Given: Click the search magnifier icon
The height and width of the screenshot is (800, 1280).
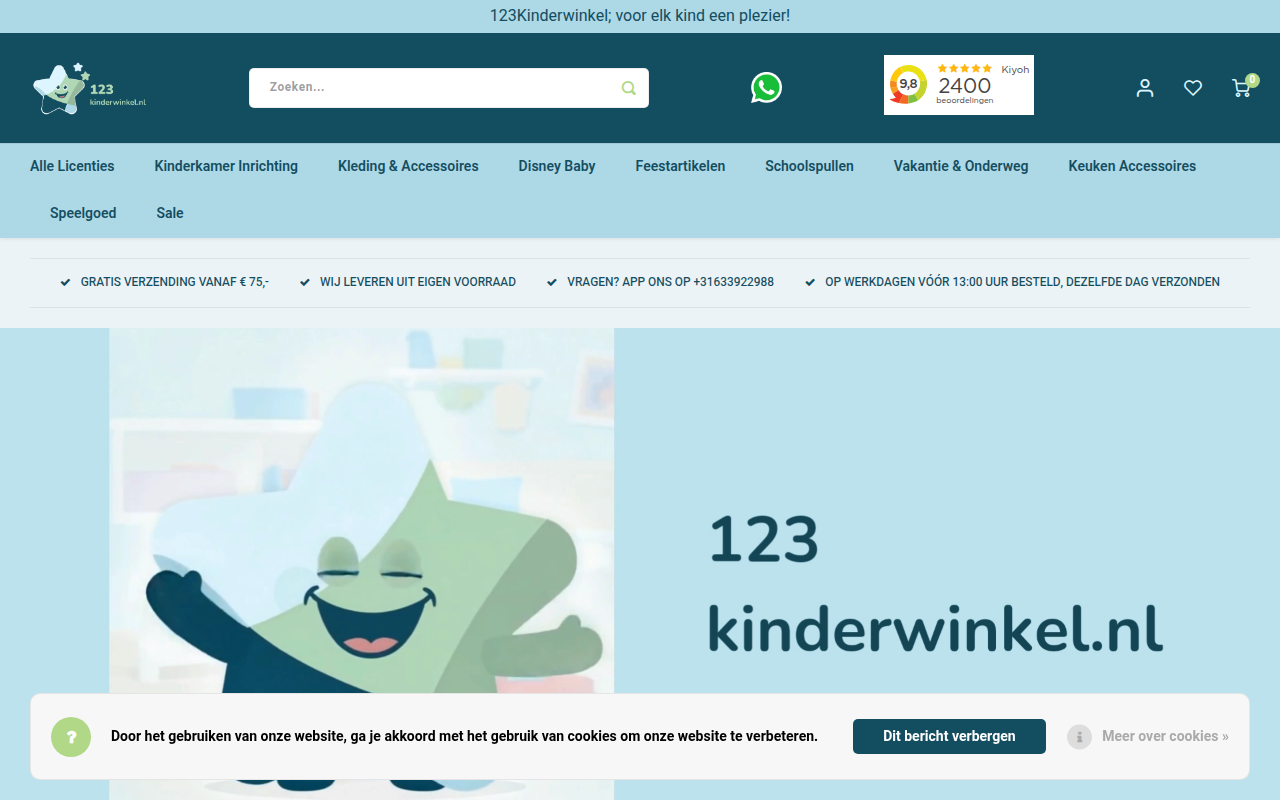Looking at the screenshot, I should click(629, 88).
